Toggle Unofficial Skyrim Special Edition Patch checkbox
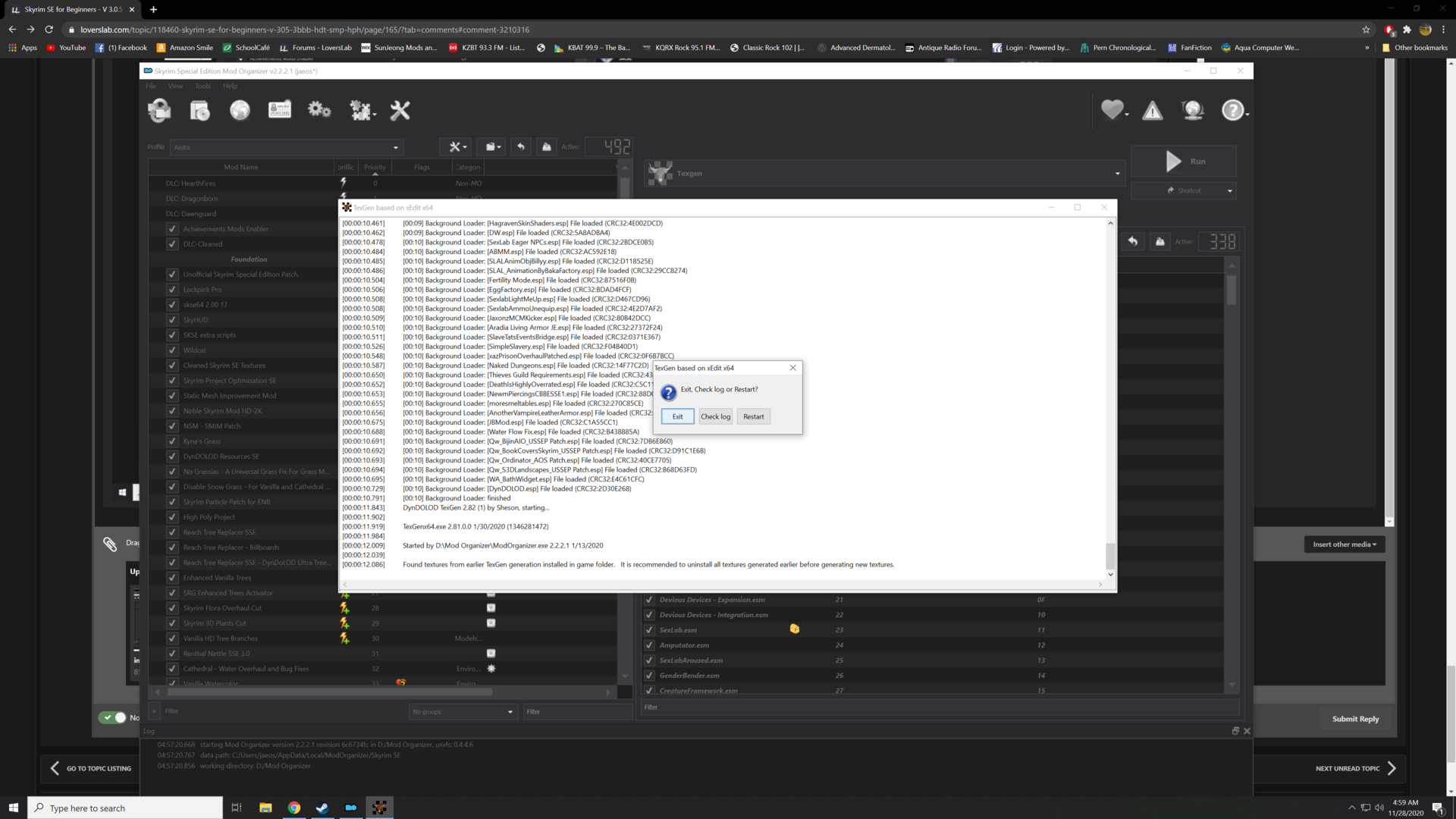The image size is (1456, 819). click(172, 275)
